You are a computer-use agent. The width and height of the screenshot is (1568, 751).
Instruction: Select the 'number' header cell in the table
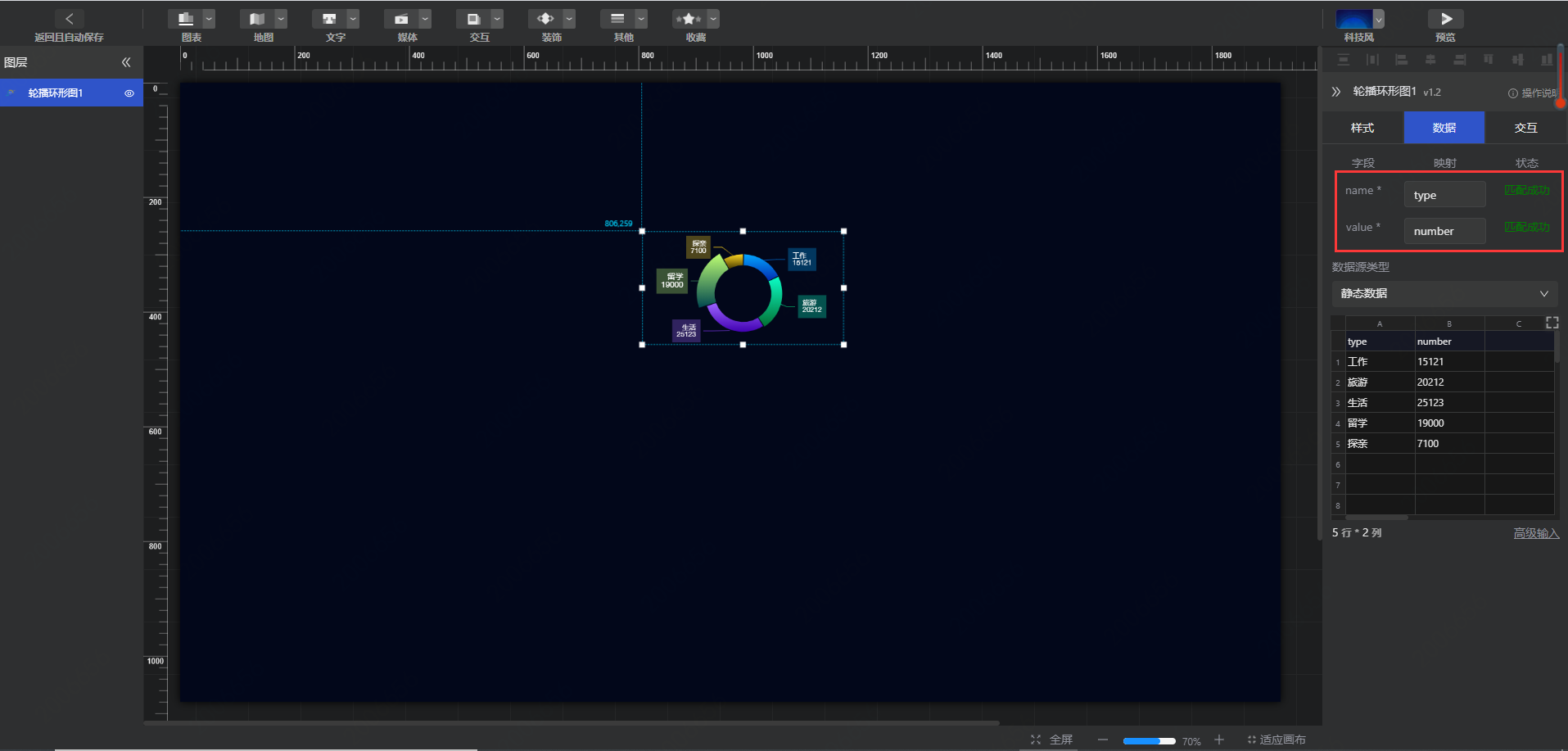[1450, 342]
